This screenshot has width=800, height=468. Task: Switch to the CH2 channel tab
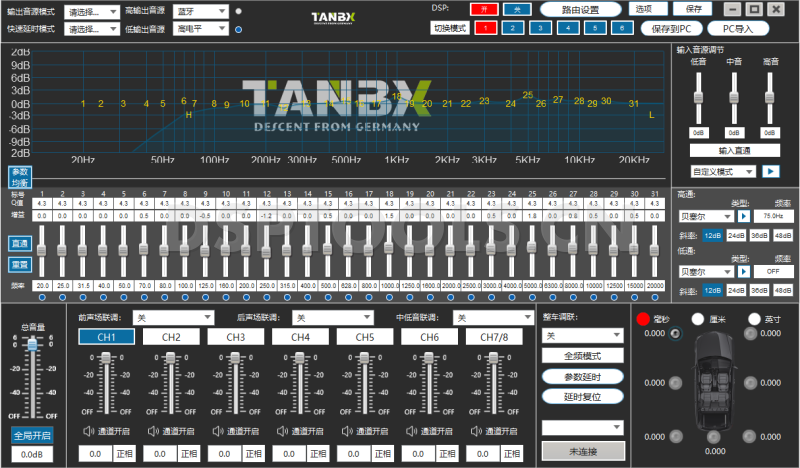click(171, 337)
